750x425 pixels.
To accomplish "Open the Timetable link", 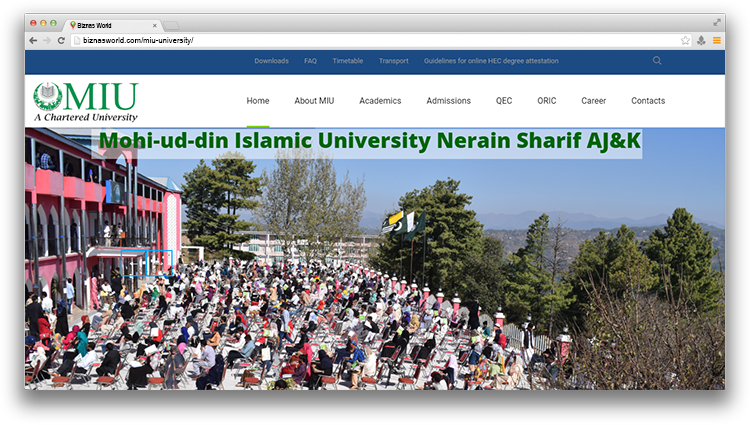I will (x=348, y=61).
